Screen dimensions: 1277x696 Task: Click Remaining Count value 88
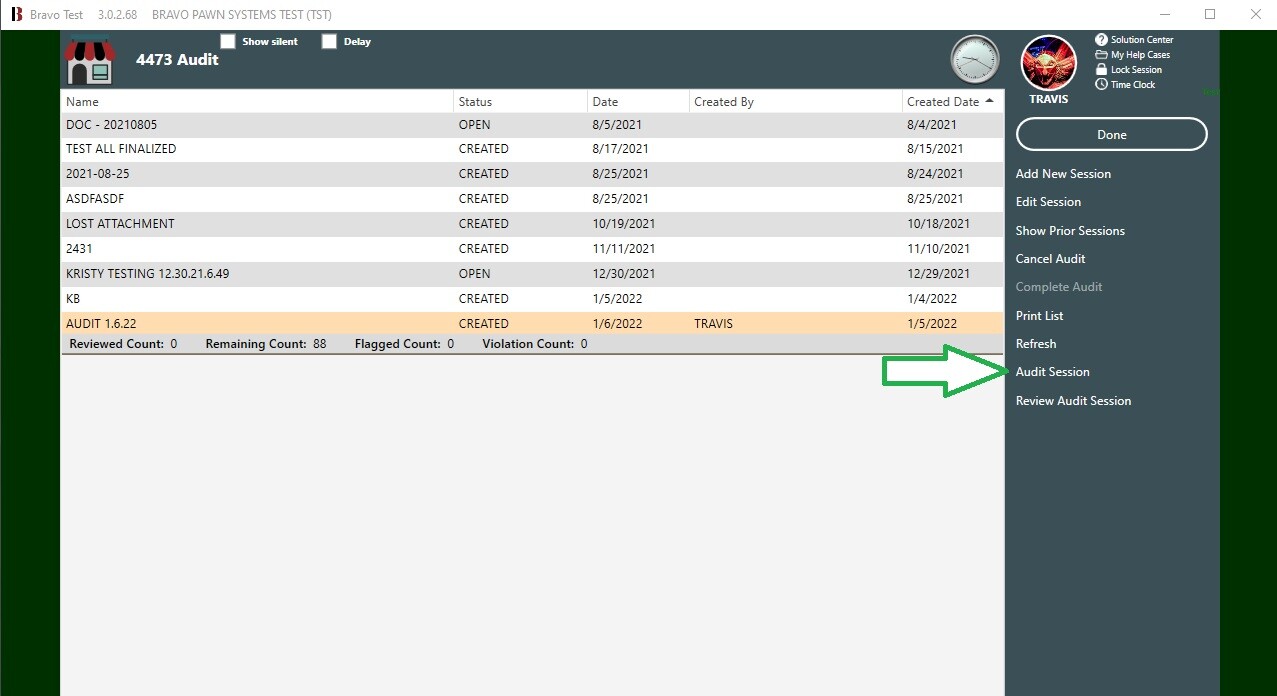[319, 344]
